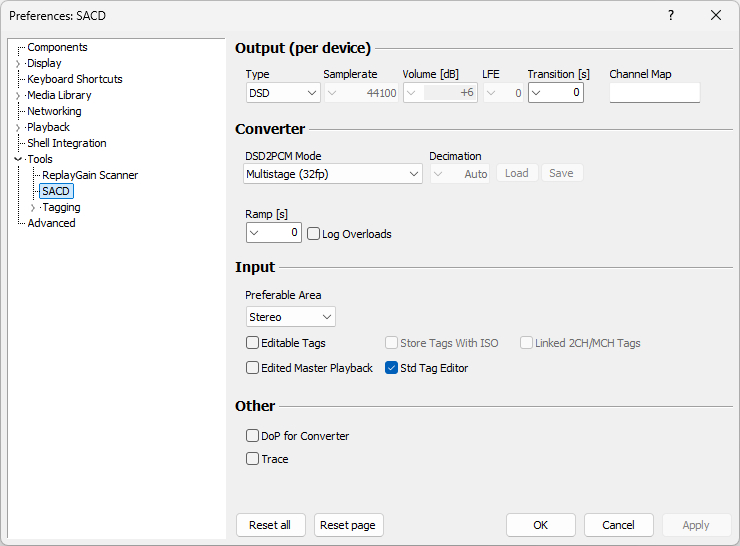Expand the Media Library tree node

(18, 96)
